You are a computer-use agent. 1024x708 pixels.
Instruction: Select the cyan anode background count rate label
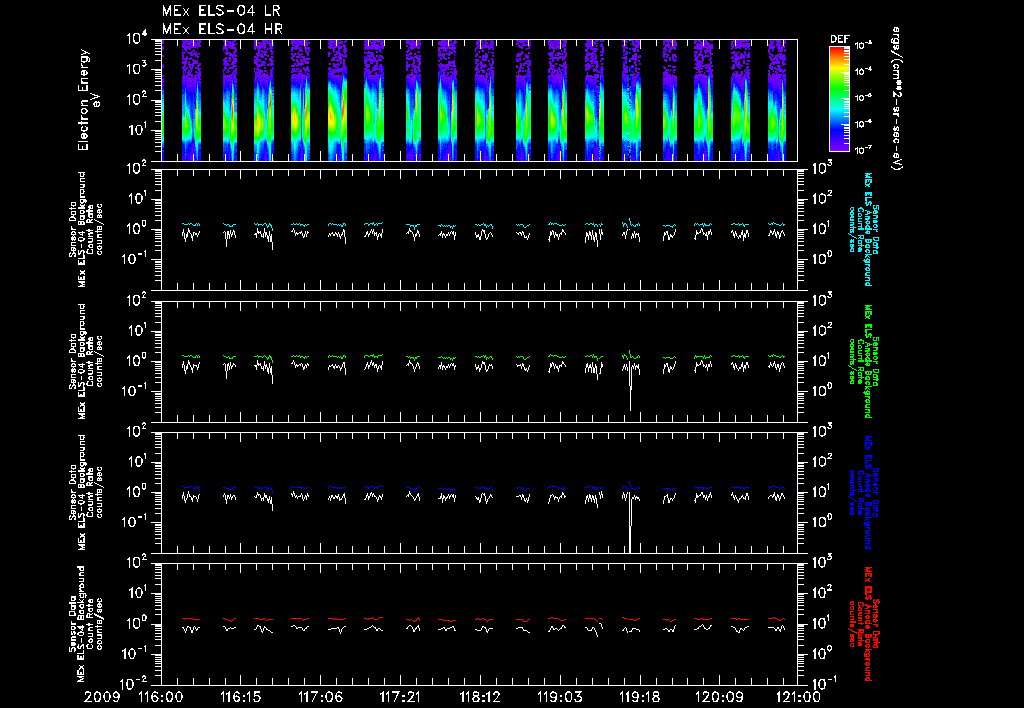pos(863,229)
